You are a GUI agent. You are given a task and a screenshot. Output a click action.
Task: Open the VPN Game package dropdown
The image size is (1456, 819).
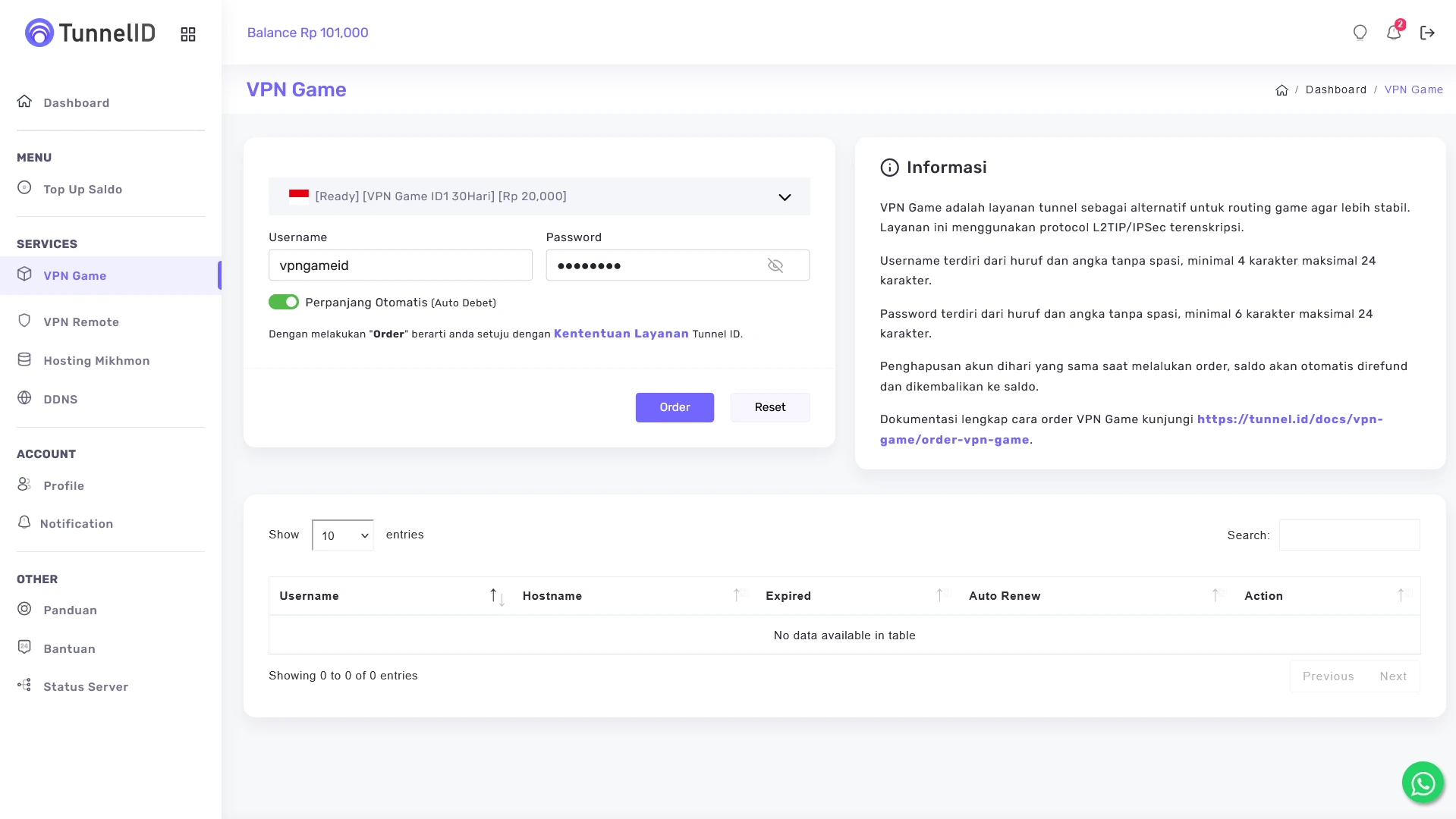pos(539,196)
